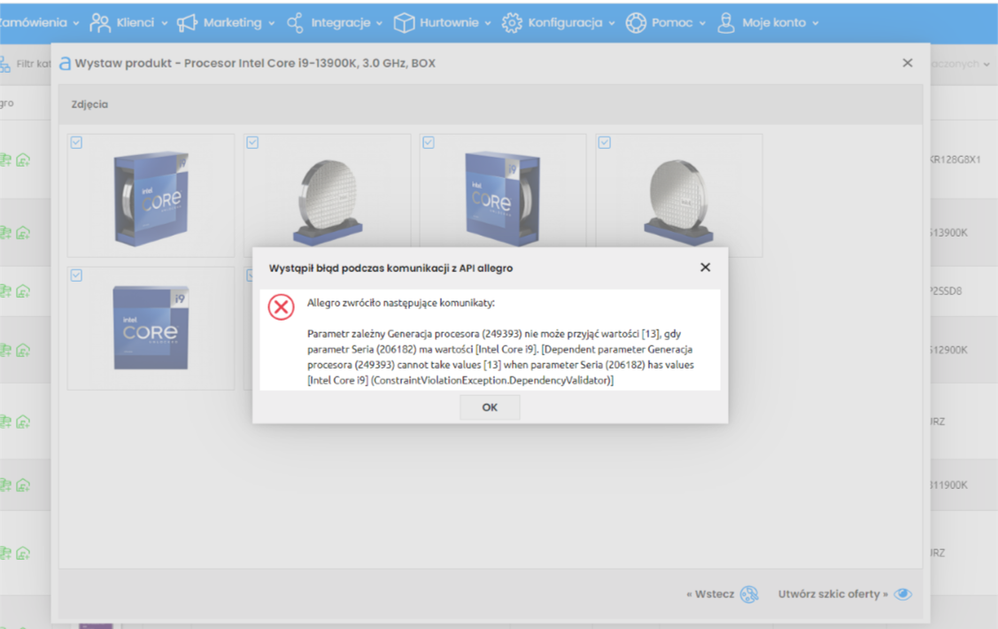Uncheck the first photo's checkbox in Zdjęcia
Viewport: 998px width, 629px height.
point(76,143)
